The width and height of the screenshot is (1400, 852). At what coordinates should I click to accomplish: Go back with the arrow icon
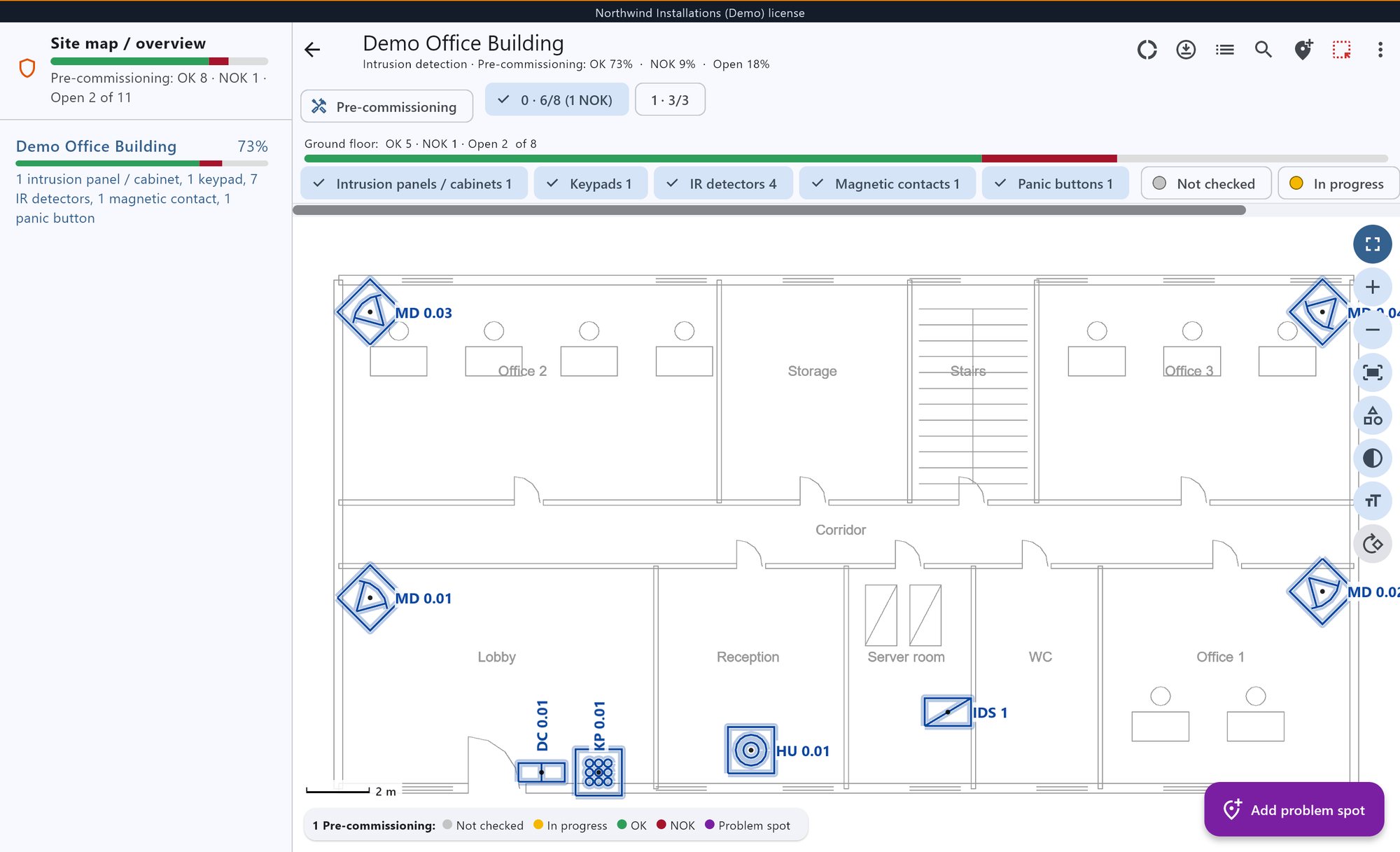tap(312, 50)
